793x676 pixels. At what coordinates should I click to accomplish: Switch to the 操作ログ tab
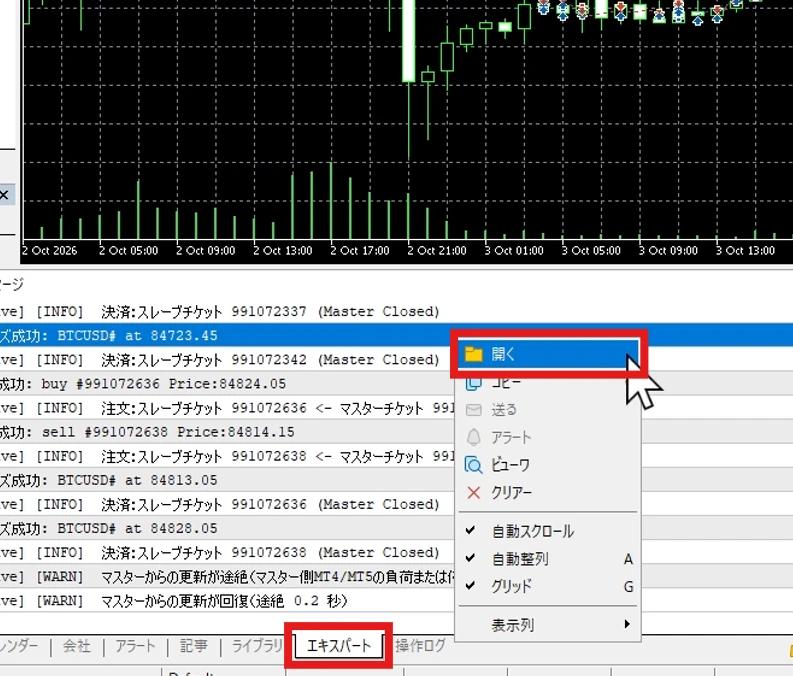pyautogui.click(x=420, y=646)
